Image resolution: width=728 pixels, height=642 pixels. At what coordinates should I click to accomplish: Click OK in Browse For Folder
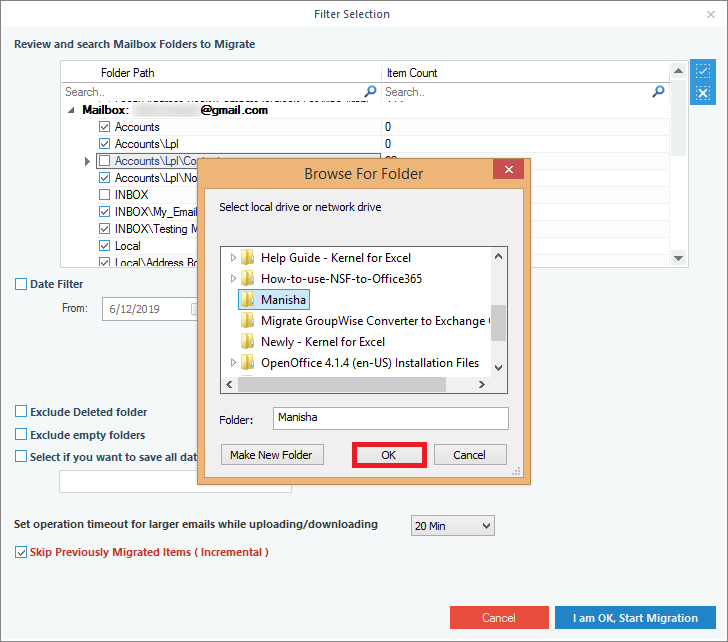pos(389,455)
